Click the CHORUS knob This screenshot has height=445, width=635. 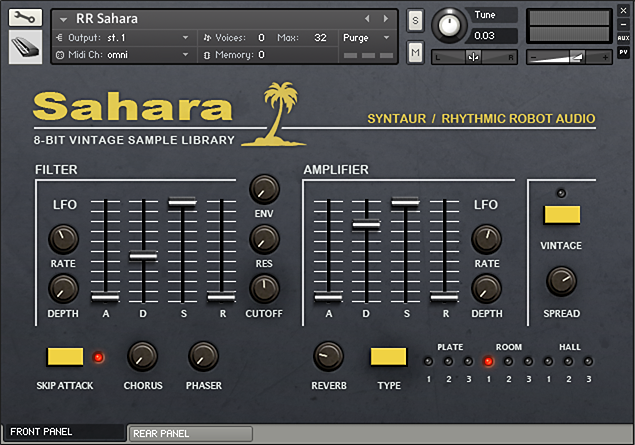pos(143,357)
